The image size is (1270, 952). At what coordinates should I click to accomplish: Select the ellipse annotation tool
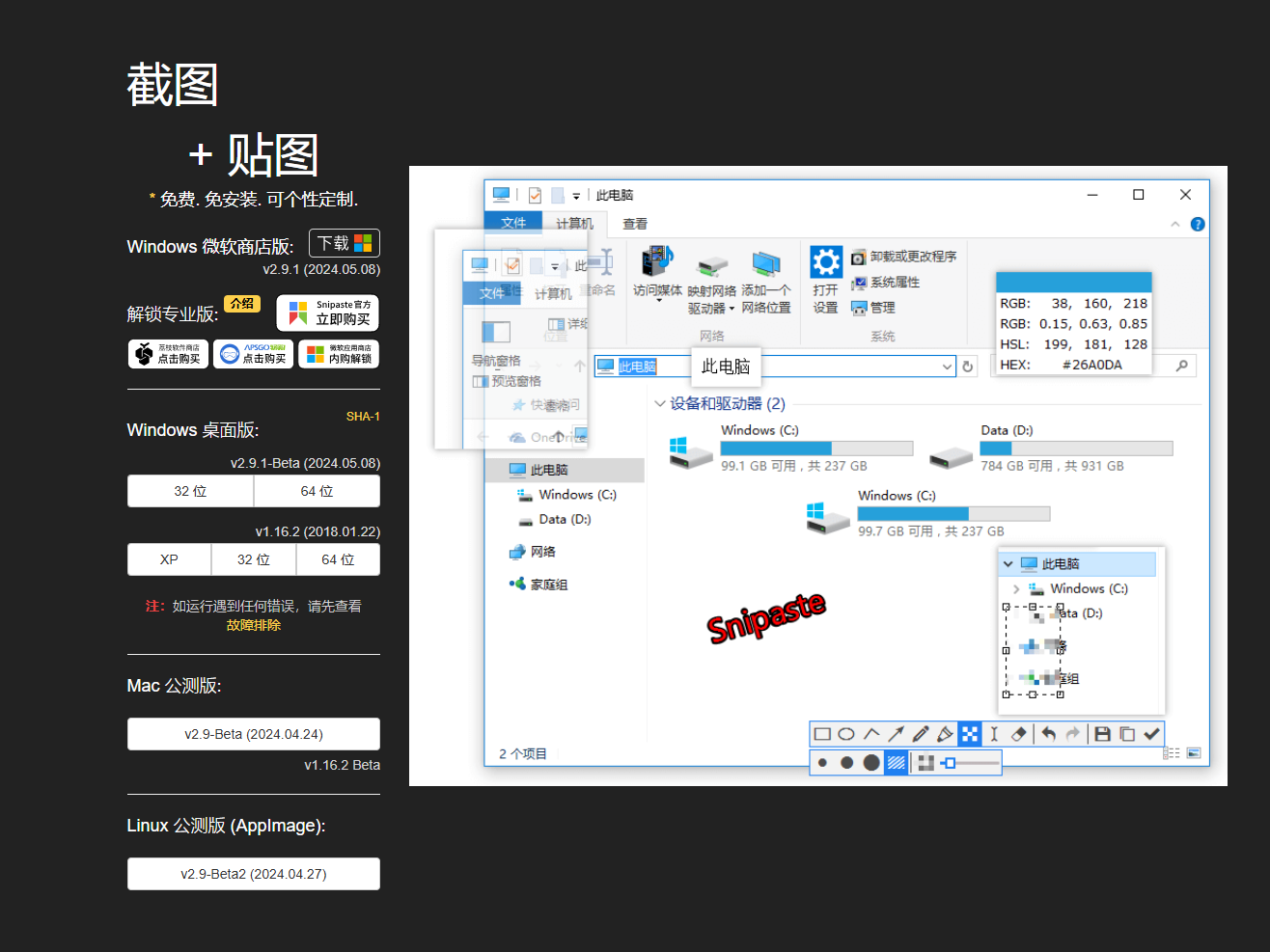click(x=846, y=734)
